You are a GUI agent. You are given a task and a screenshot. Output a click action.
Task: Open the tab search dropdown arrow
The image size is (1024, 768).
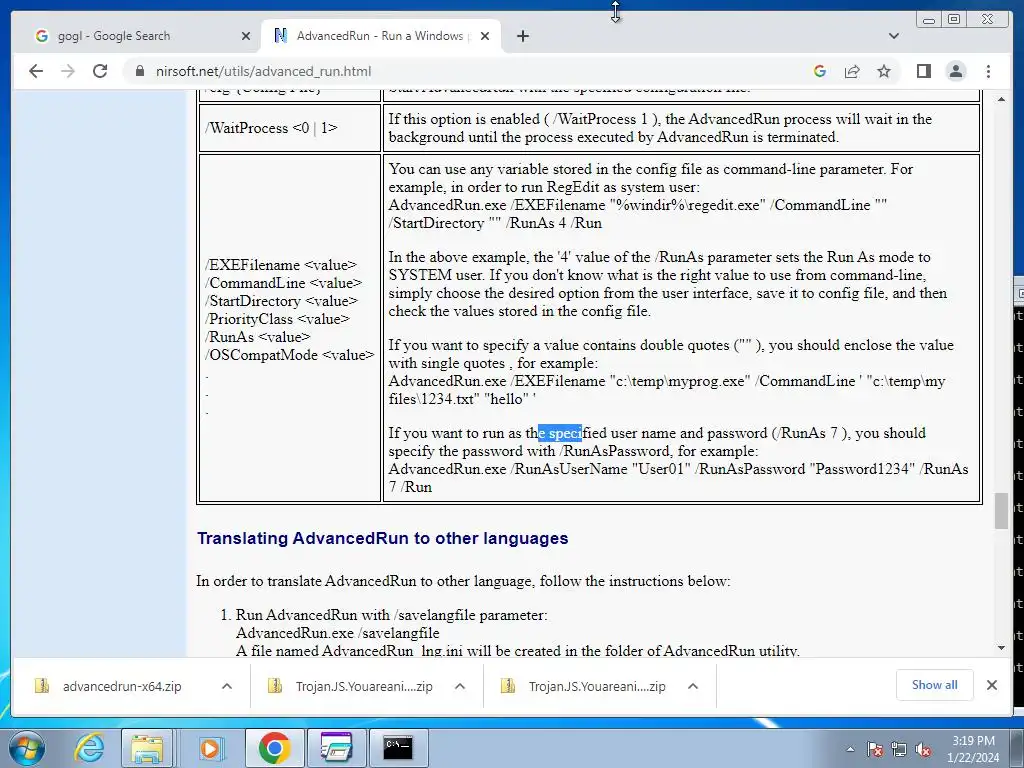click(x=894, y=36)
